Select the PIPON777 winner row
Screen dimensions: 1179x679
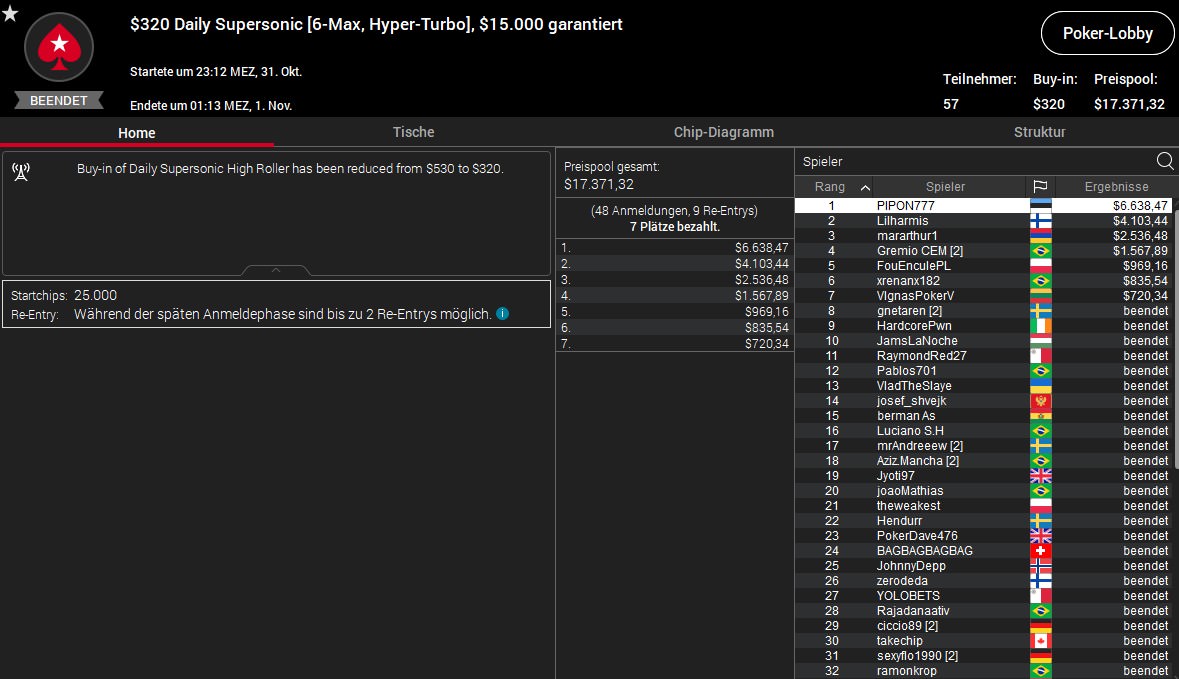click(x=983, y=205)
